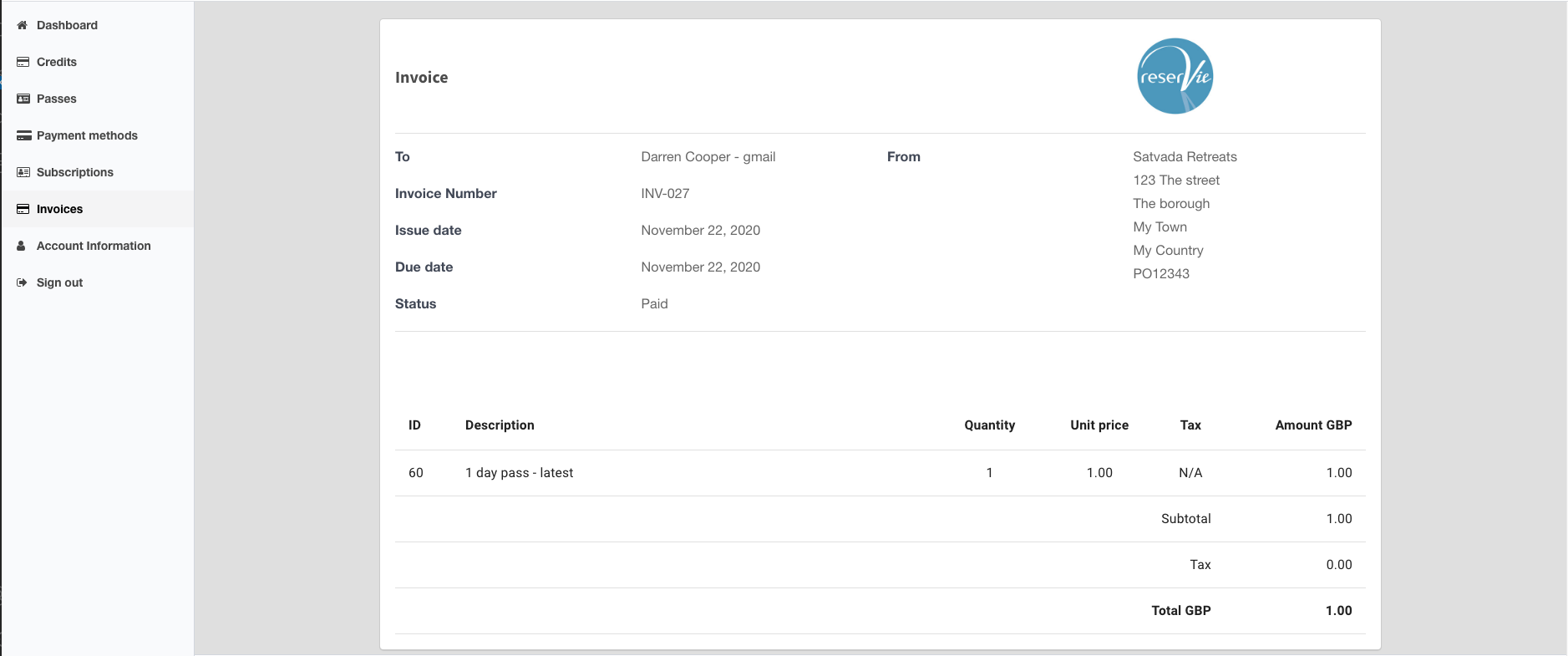
Task: Click the Amount GBP column header
Action: (1313, 425)
